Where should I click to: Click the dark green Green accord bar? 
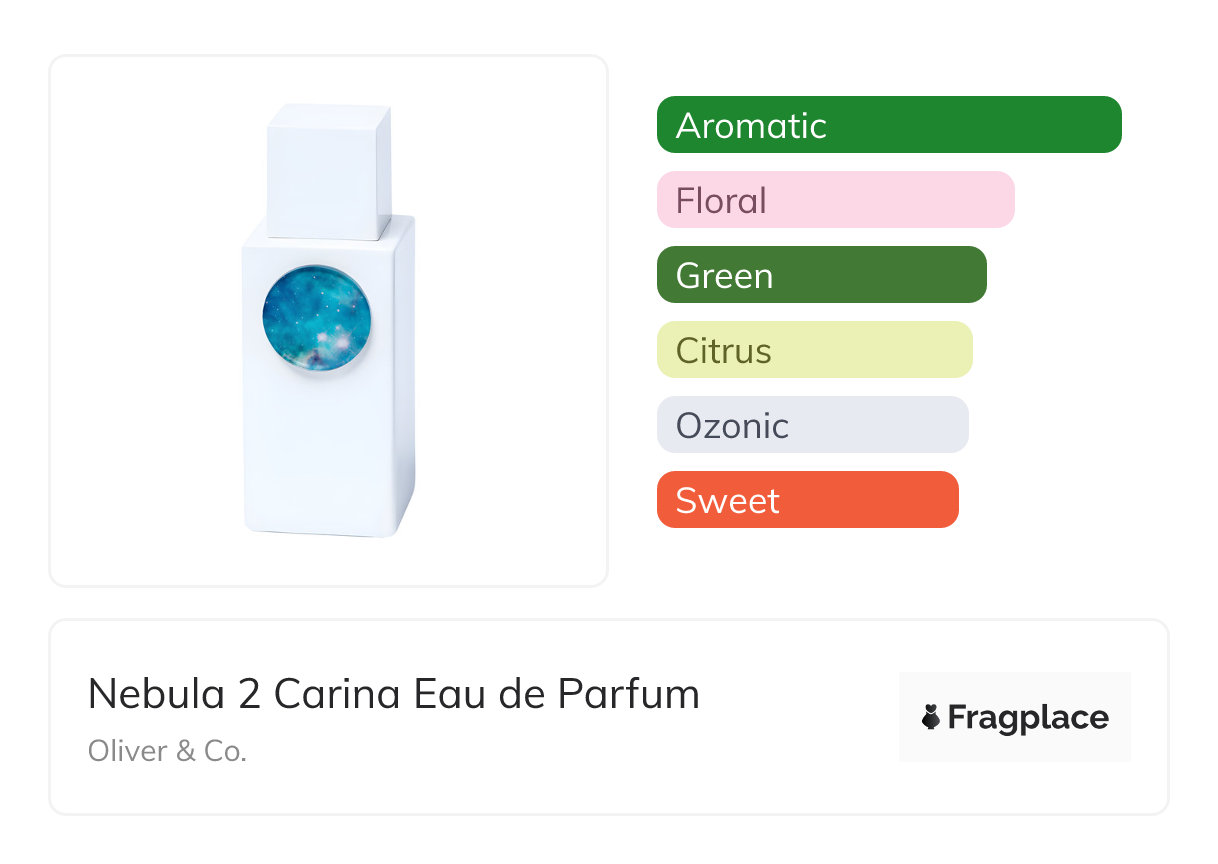tap(821, 275)
